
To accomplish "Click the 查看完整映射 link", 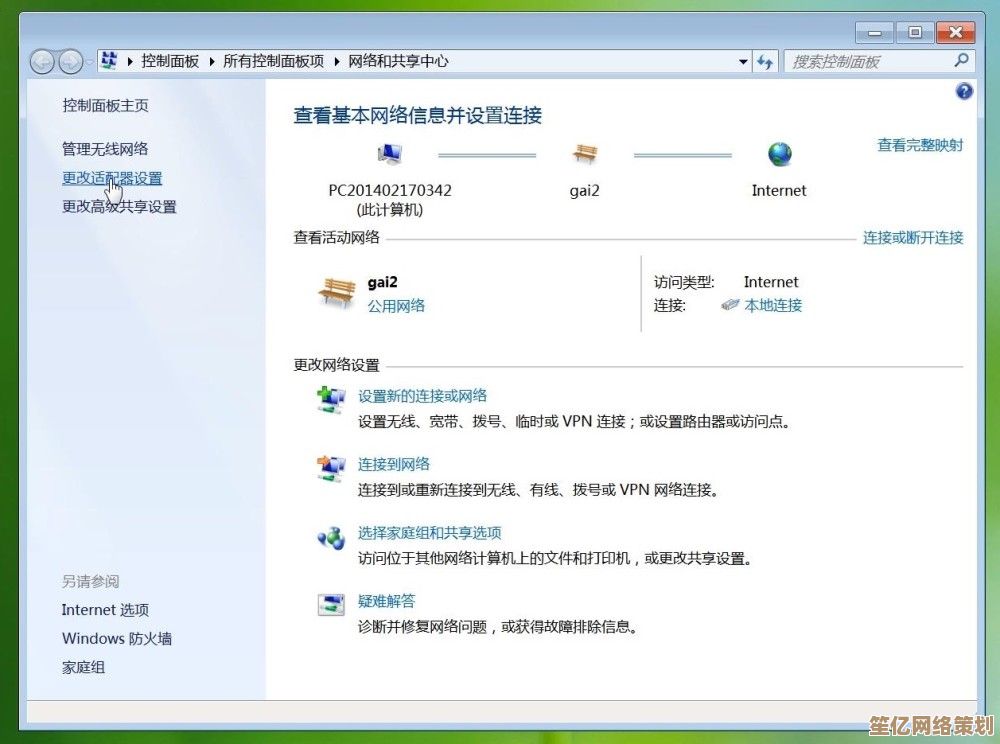I will point(920,145).
